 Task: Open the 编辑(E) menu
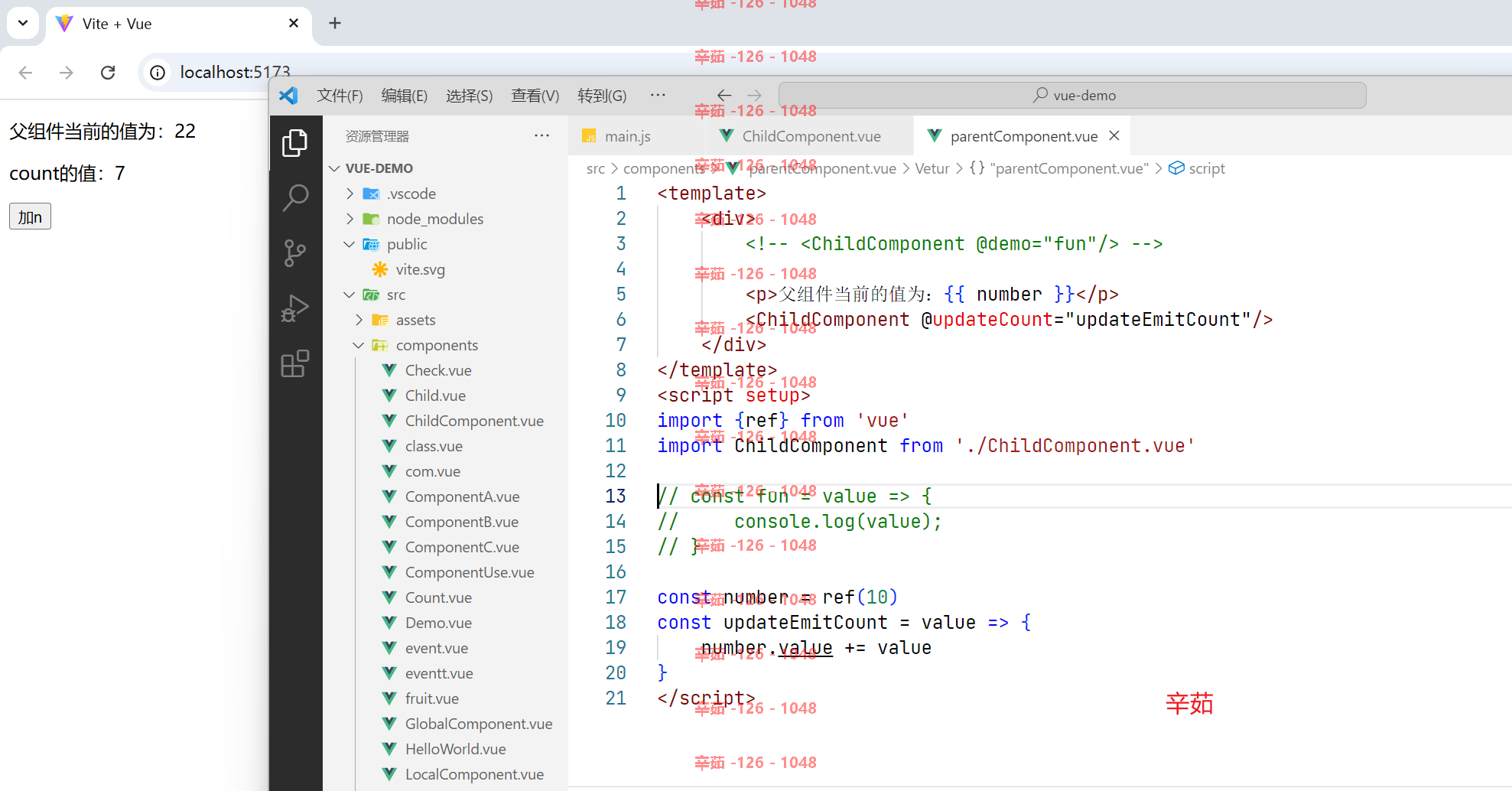(405, 96)
